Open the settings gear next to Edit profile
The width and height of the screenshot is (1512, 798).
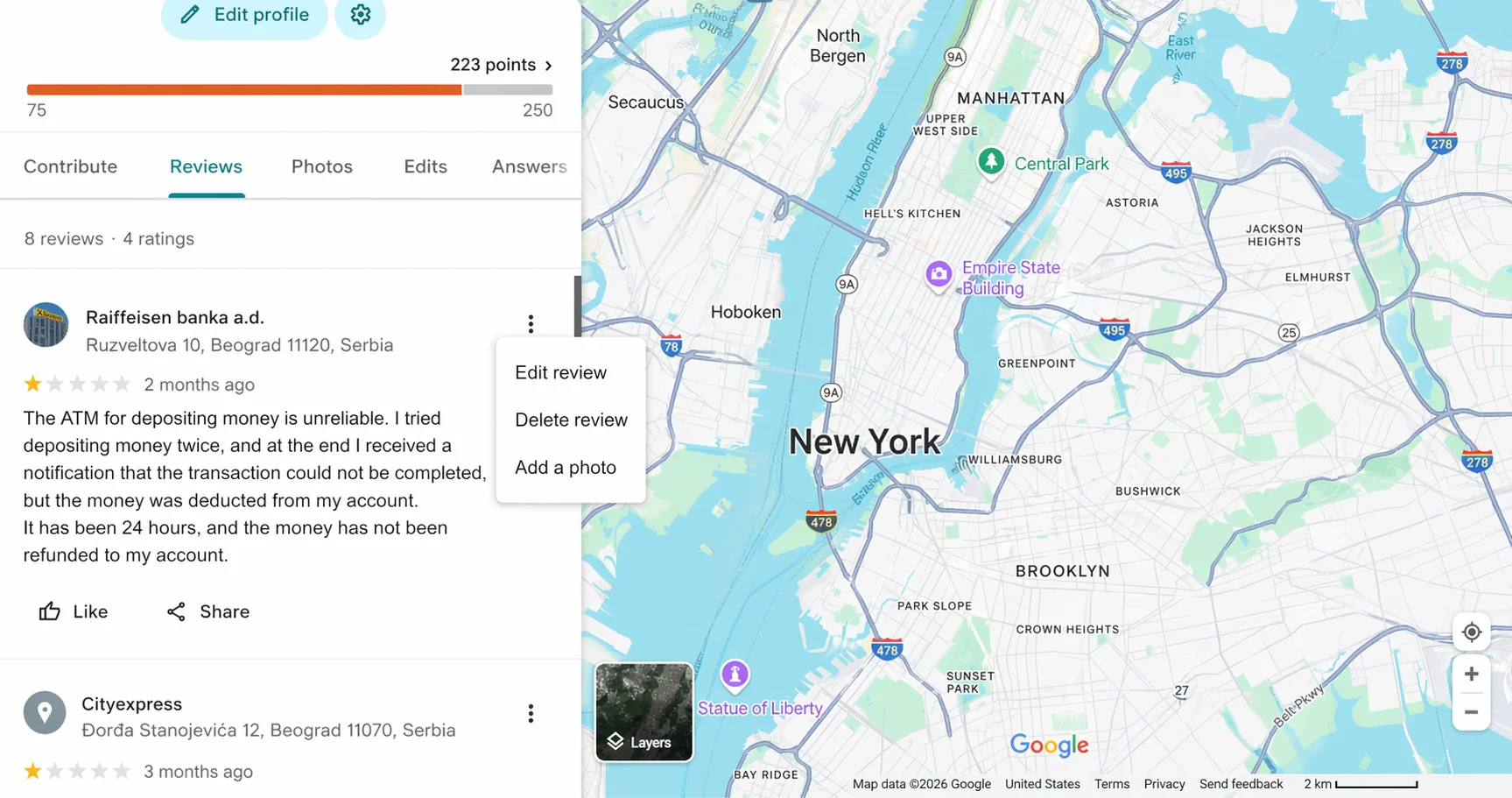(x=360, y=15)
